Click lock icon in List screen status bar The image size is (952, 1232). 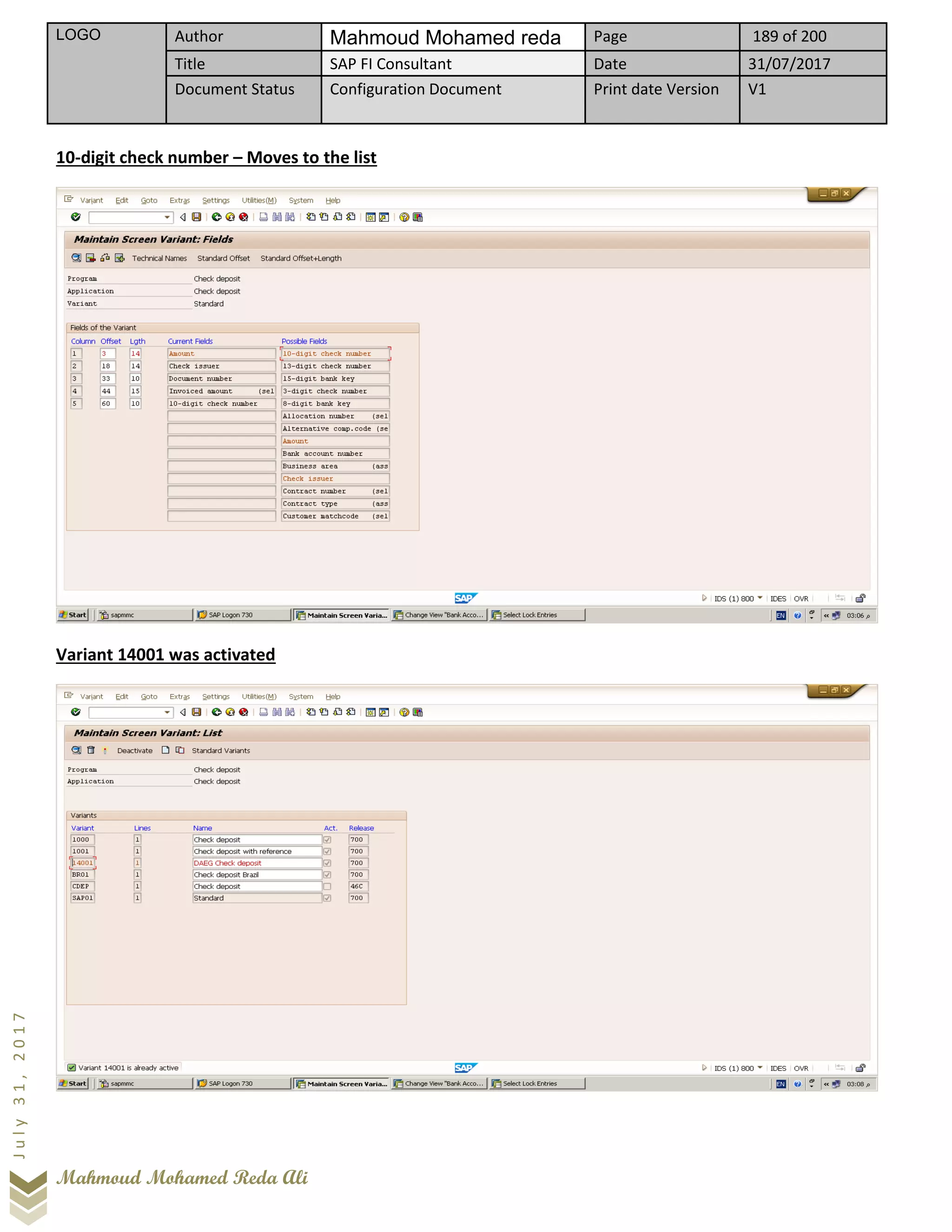pyautogui.click(x=860, y=1068)
